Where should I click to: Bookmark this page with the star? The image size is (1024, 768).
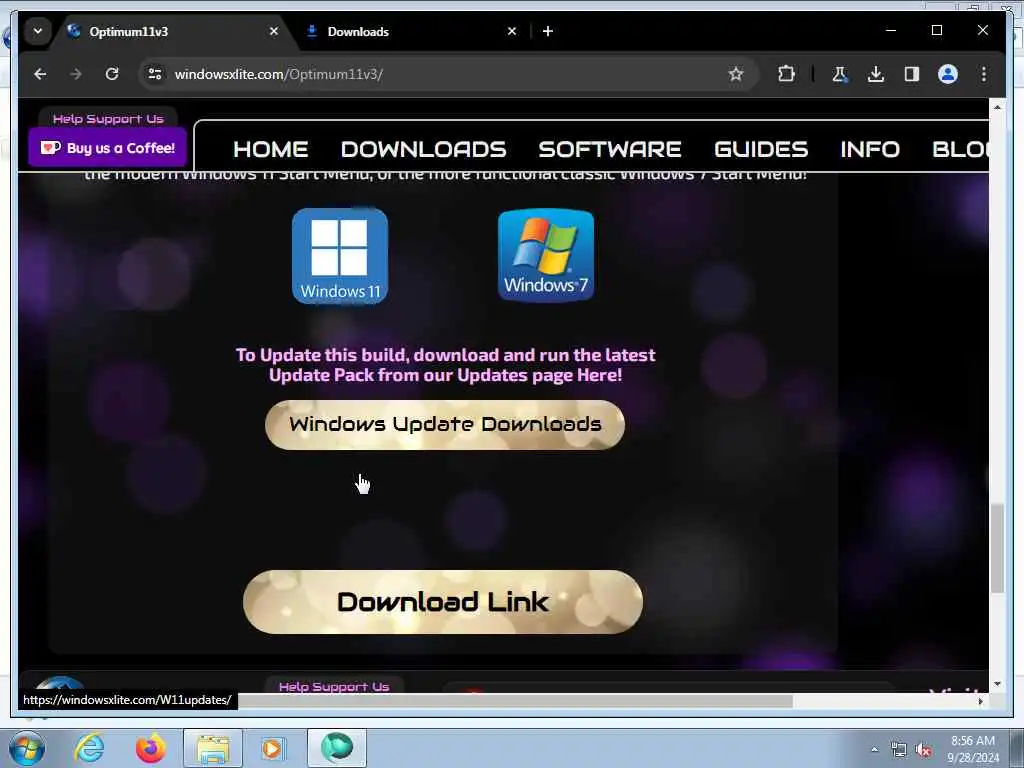coord(736,74)
